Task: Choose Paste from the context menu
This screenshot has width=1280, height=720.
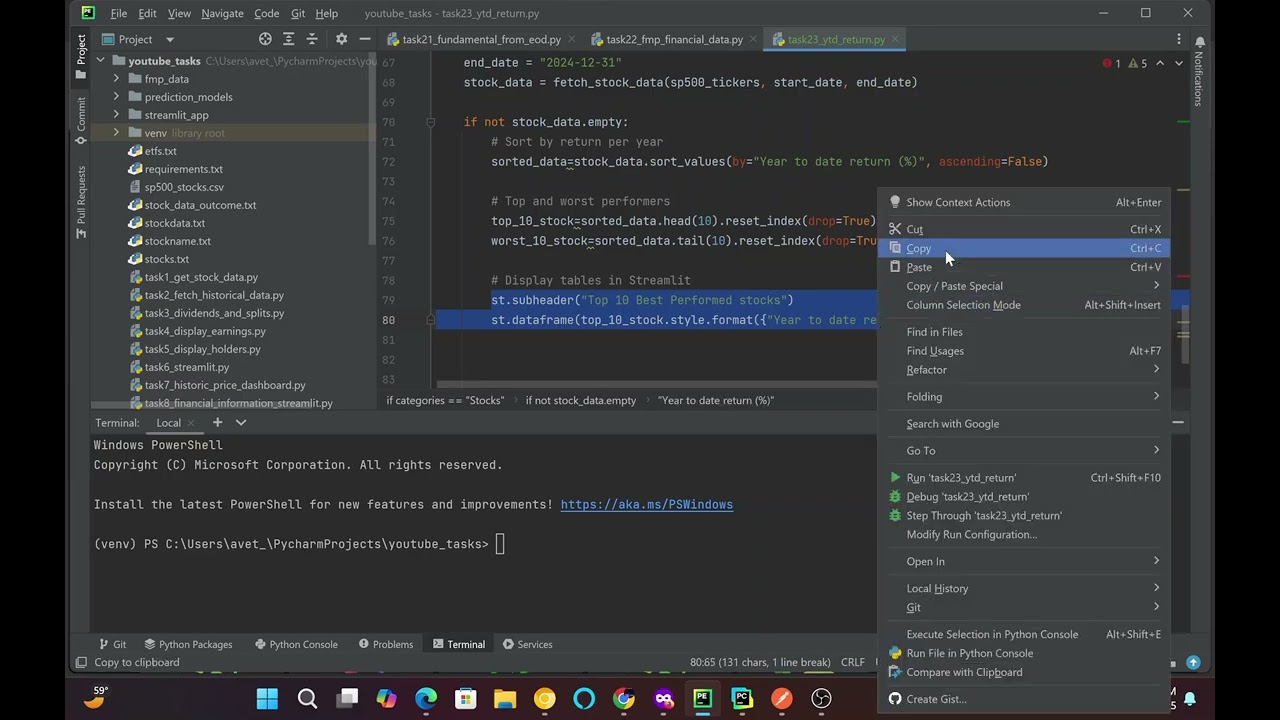Action: [x=1024, y=267]
